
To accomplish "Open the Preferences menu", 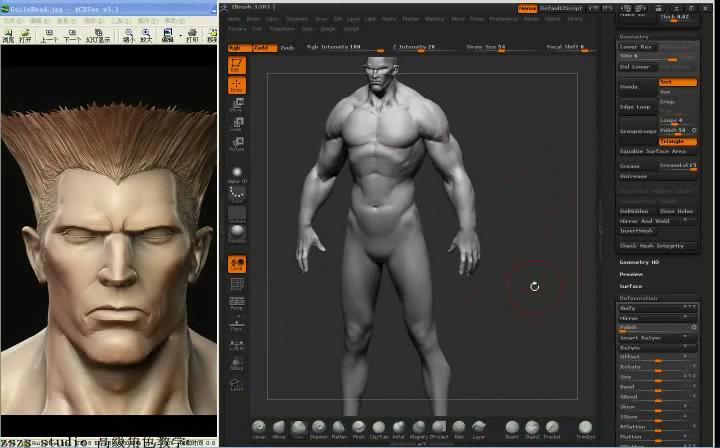I will point(503,19).
